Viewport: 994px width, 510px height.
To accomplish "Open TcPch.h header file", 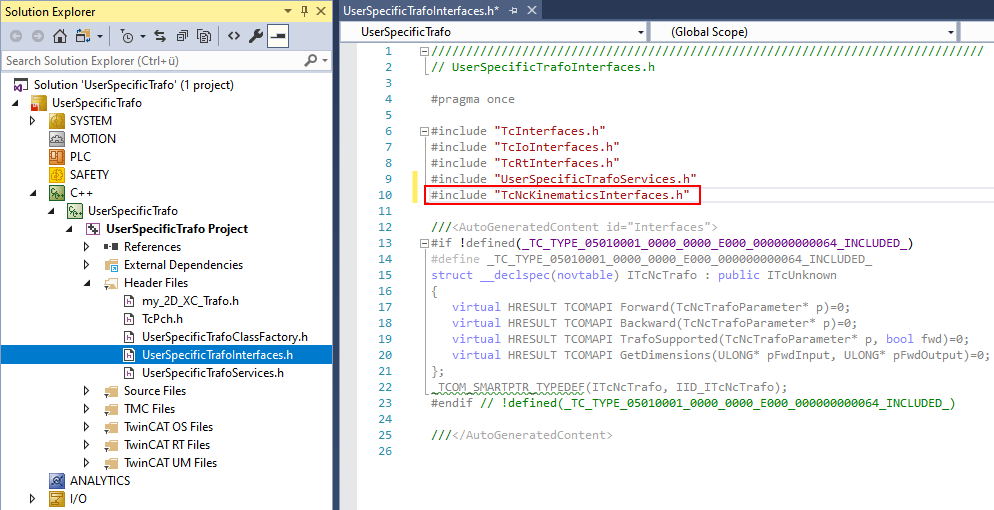I will coord(162,319).
